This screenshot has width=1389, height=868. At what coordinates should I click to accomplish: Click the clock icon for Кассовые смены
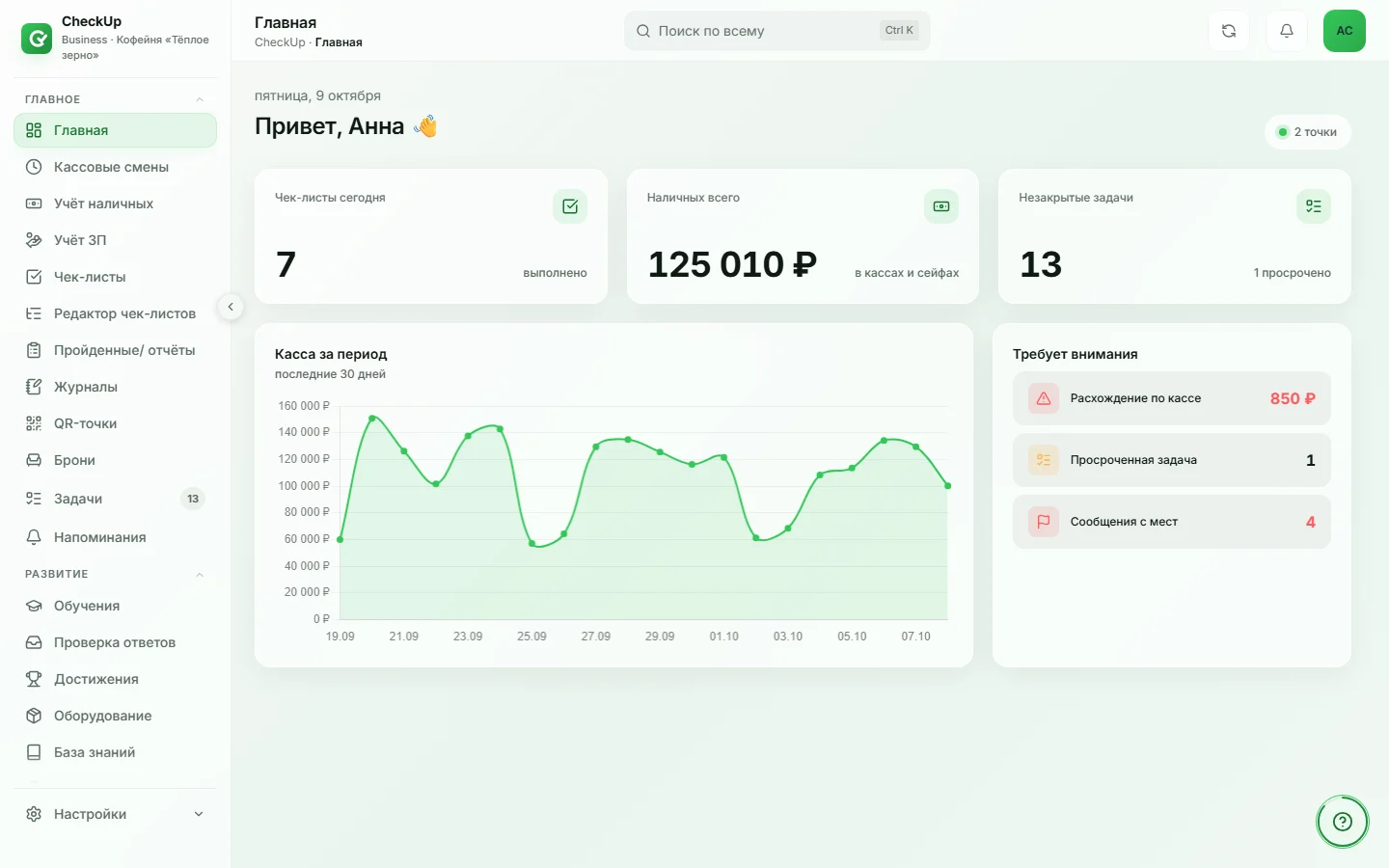tap(34, 167)
